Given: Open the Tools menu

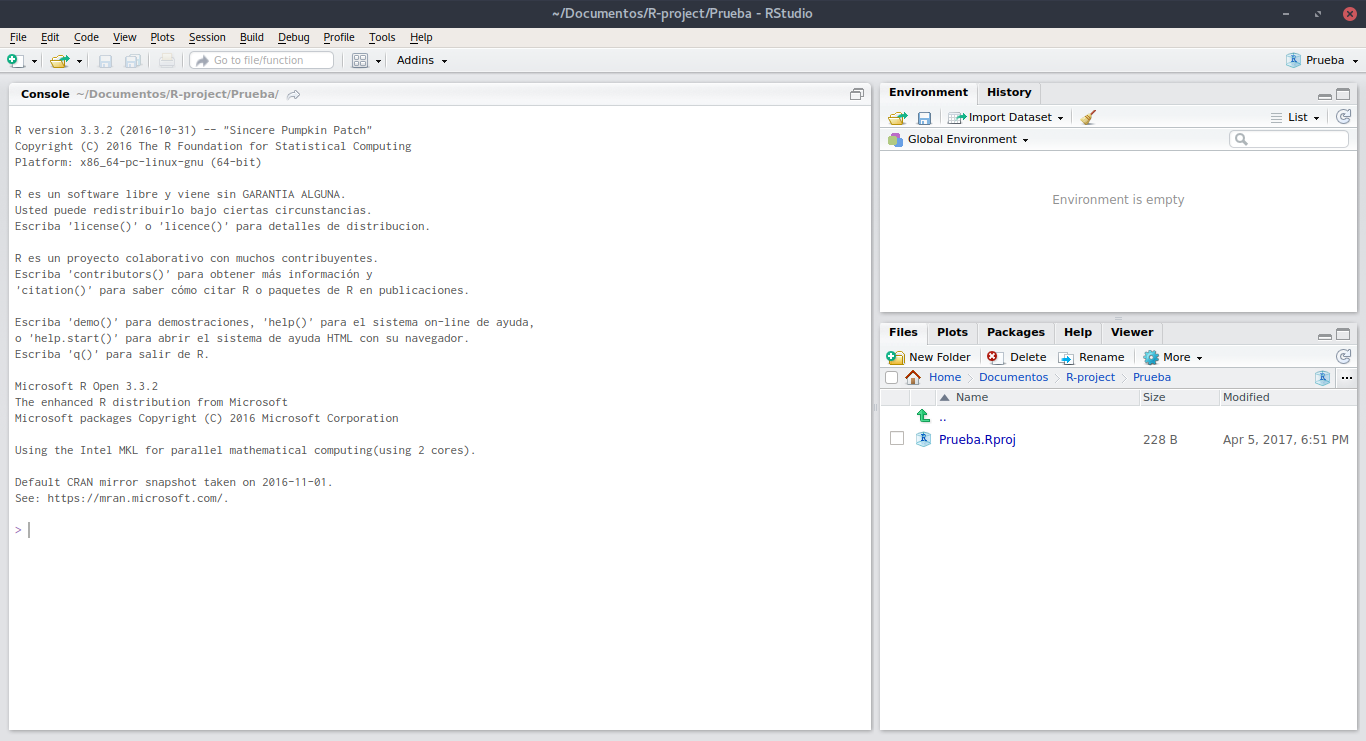Looking at the screenshot, I should [382, 37].
